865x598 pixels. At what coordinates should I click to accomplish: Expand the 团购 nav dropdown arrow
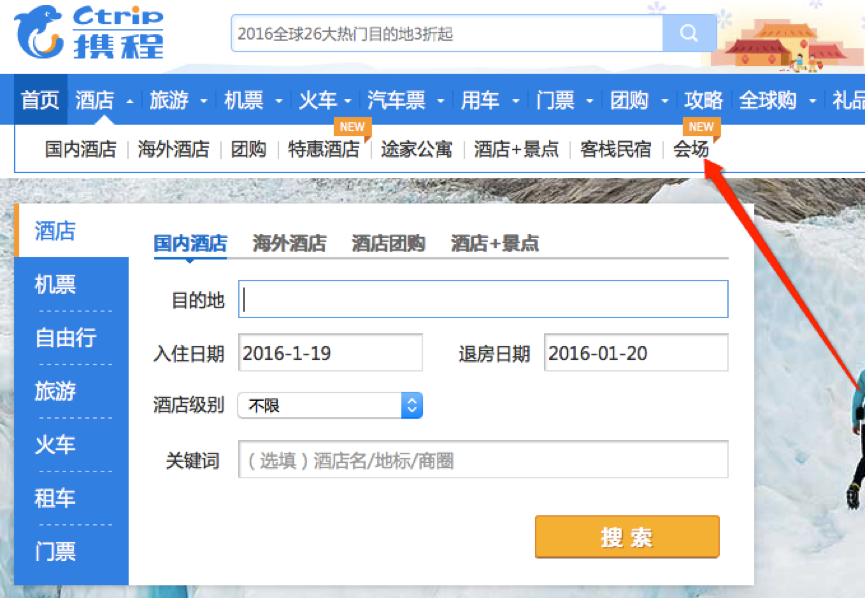click(x=665, y=102)
